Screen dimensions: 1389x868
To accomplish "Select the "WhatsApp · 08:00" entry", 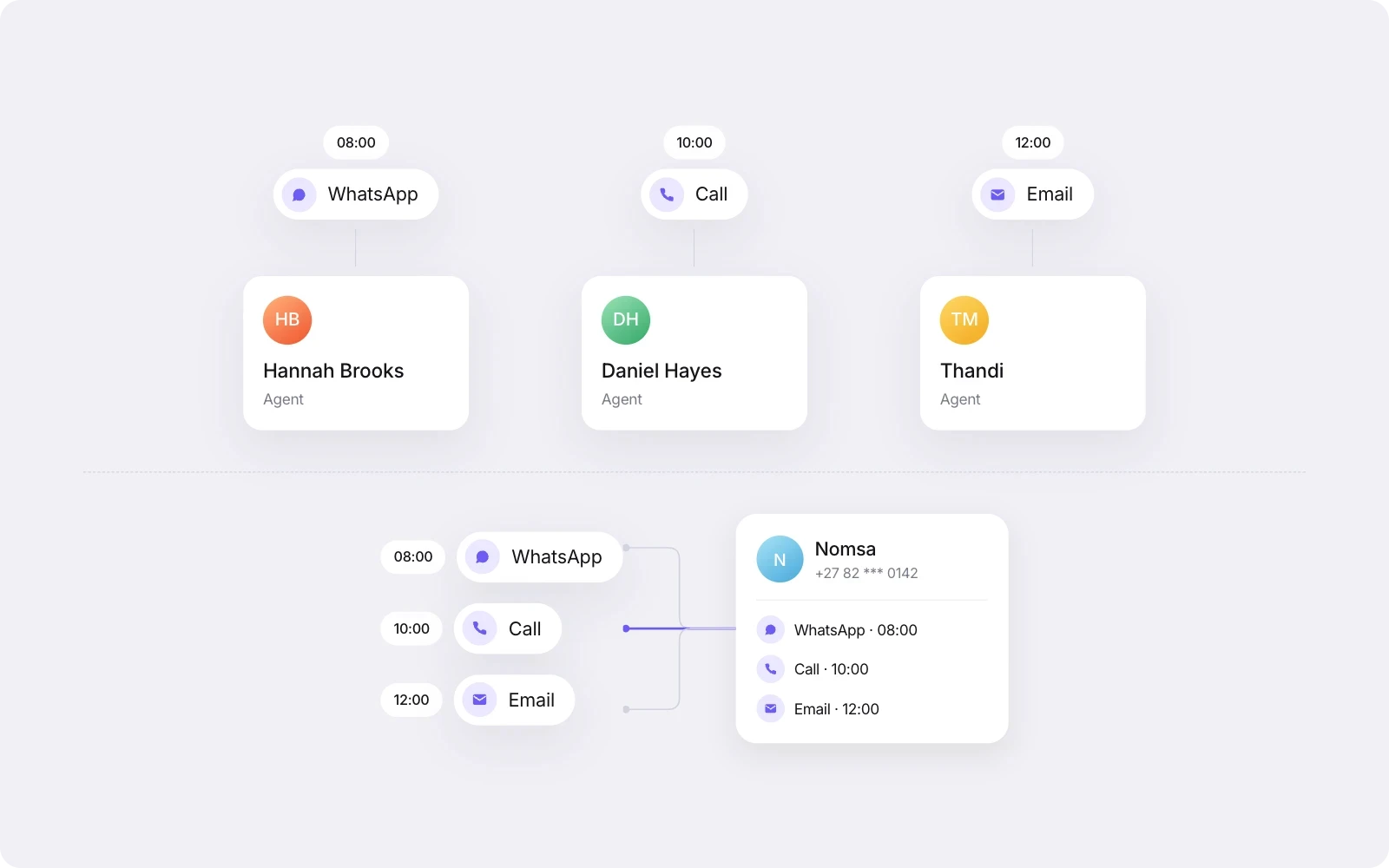I will (837, 630).
